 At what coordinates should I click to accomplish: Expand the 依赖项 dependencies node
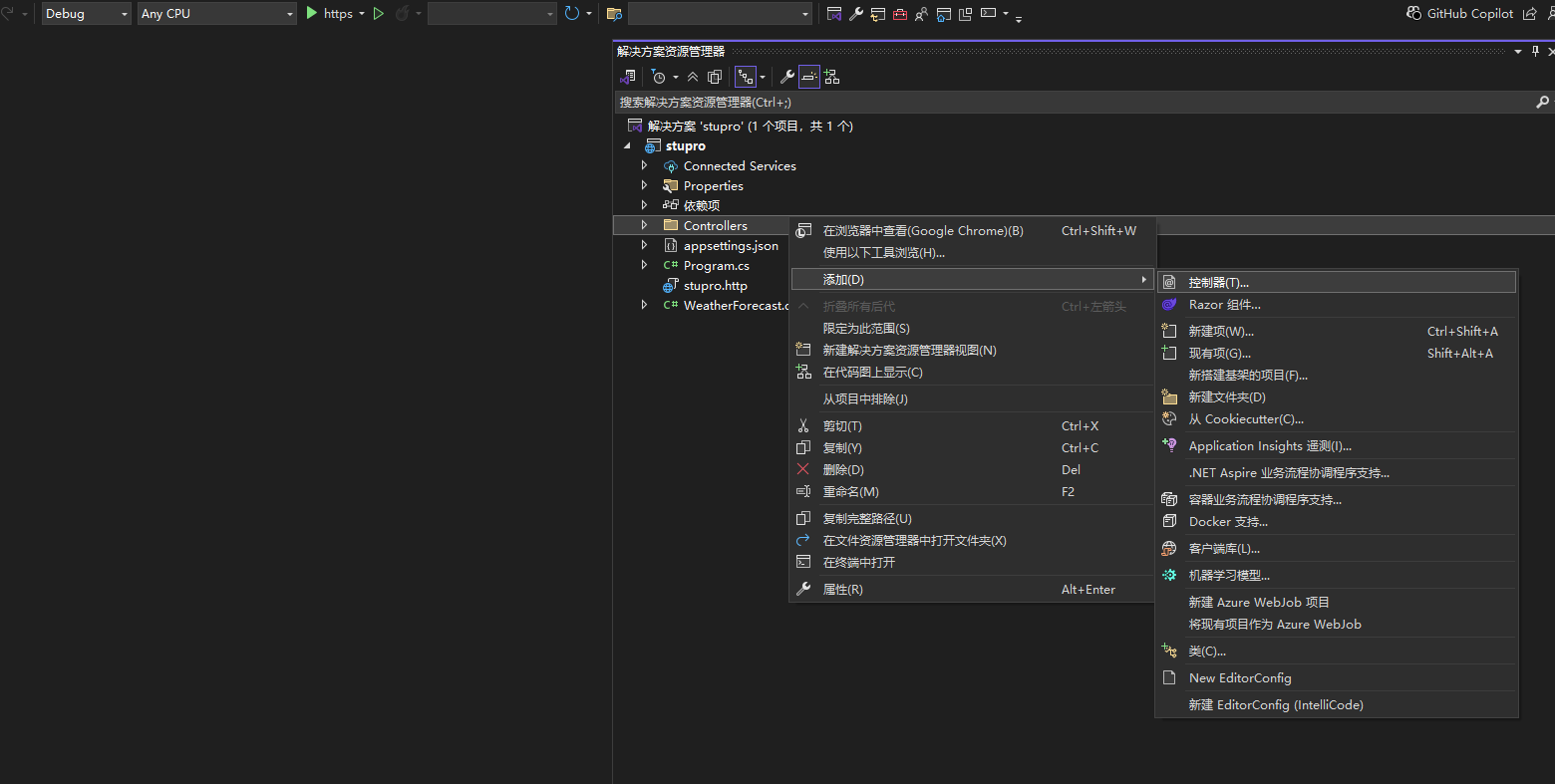(644, 205)
